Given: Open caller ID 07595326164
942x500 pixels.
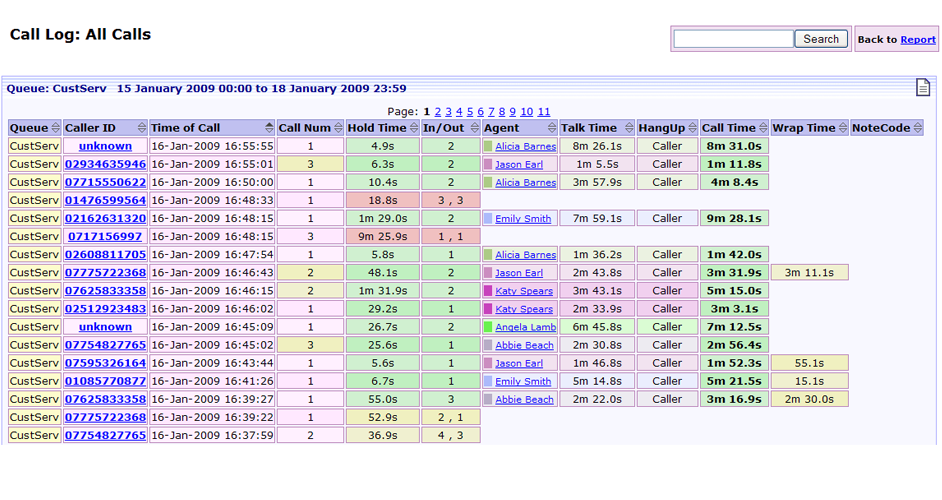Looking at the screenshot, I should (105, 363).
